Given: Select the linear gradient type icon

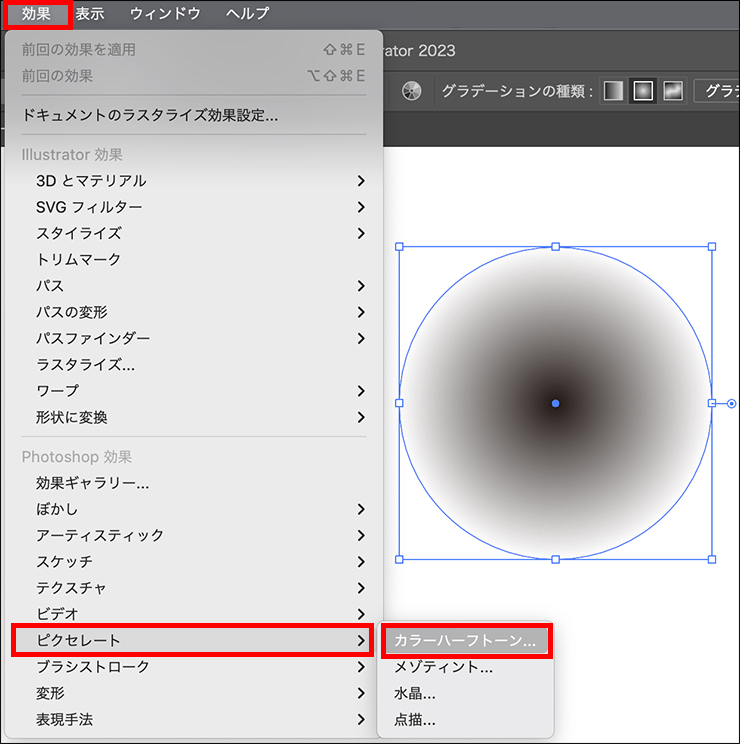Looking at the screenshot, I should pos(614,91).
